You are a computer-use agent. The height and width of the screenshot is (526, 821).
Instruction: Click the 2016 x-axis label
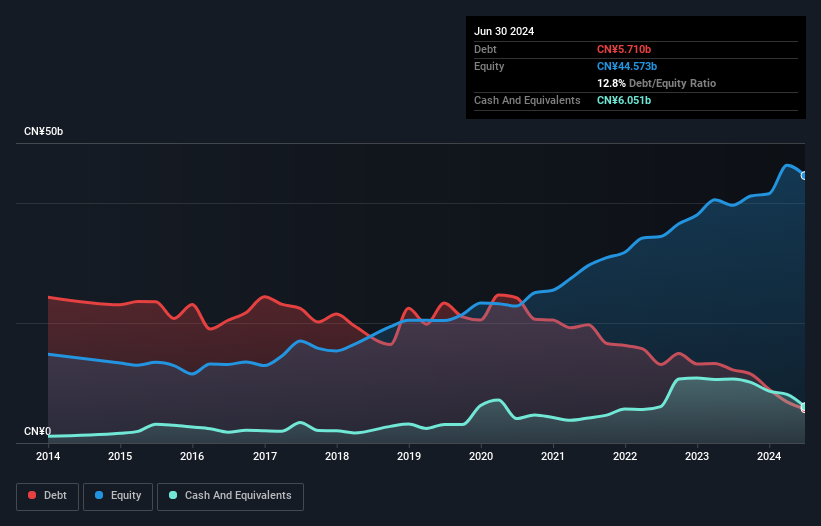point(192,456)
